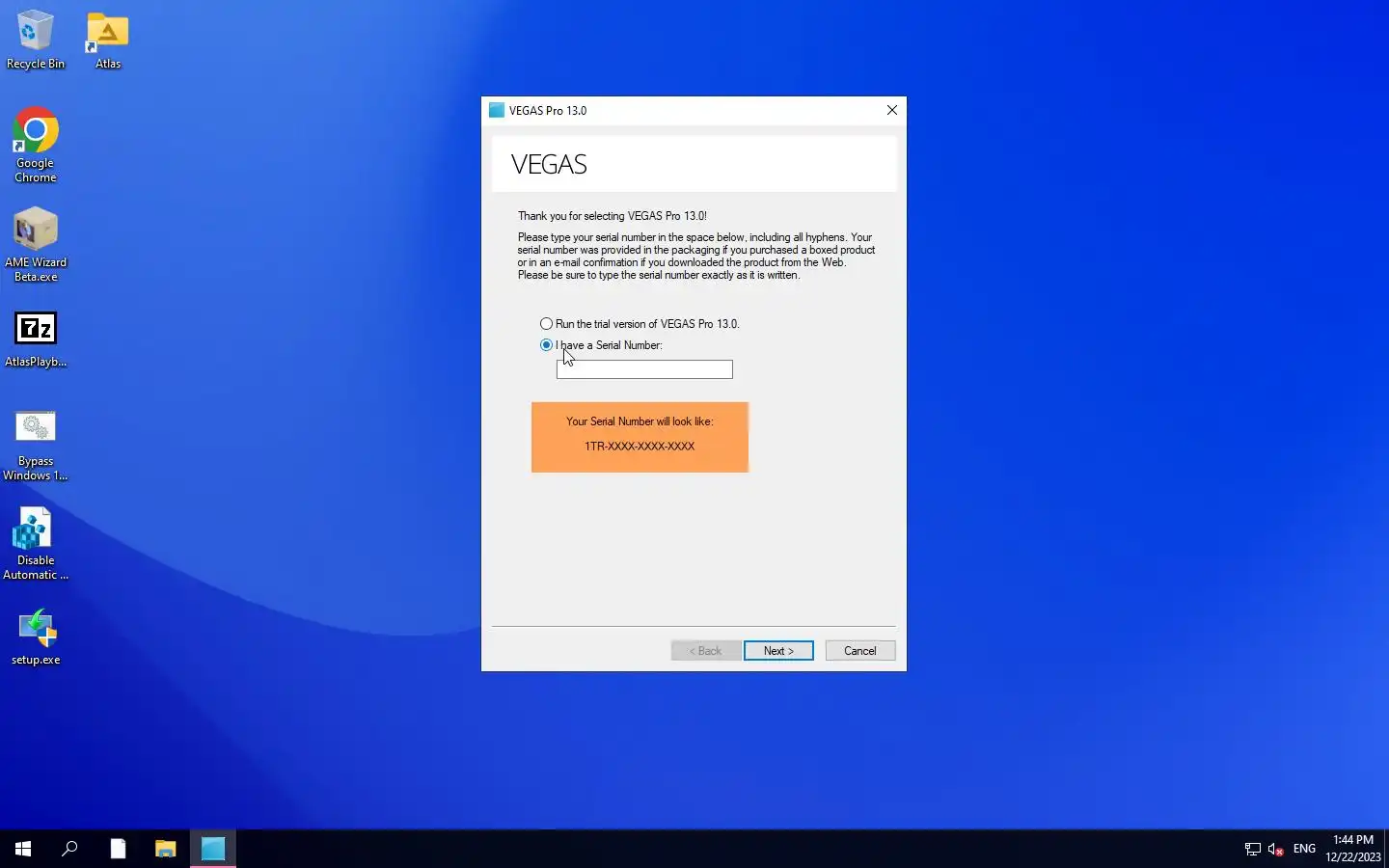Launch Google Chrome from desktop
1389x868 pixels.
click(x=36, y=146)
